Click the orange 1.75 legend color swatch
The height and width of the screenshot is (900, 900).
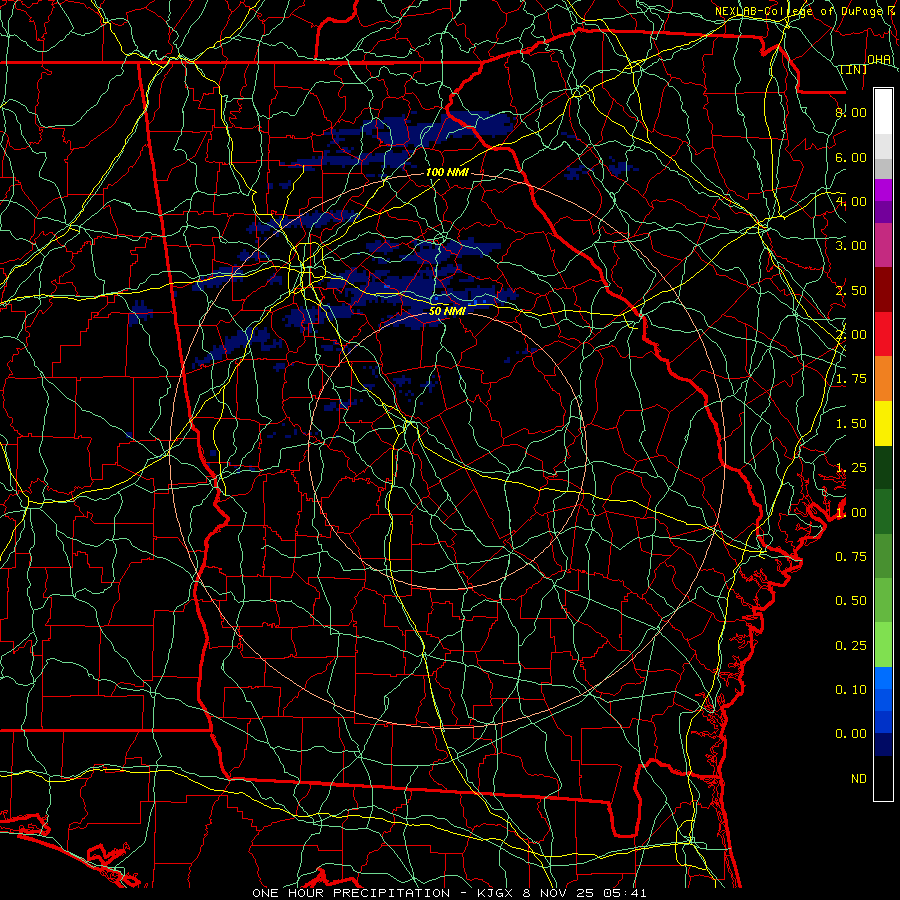click(883, 378)
